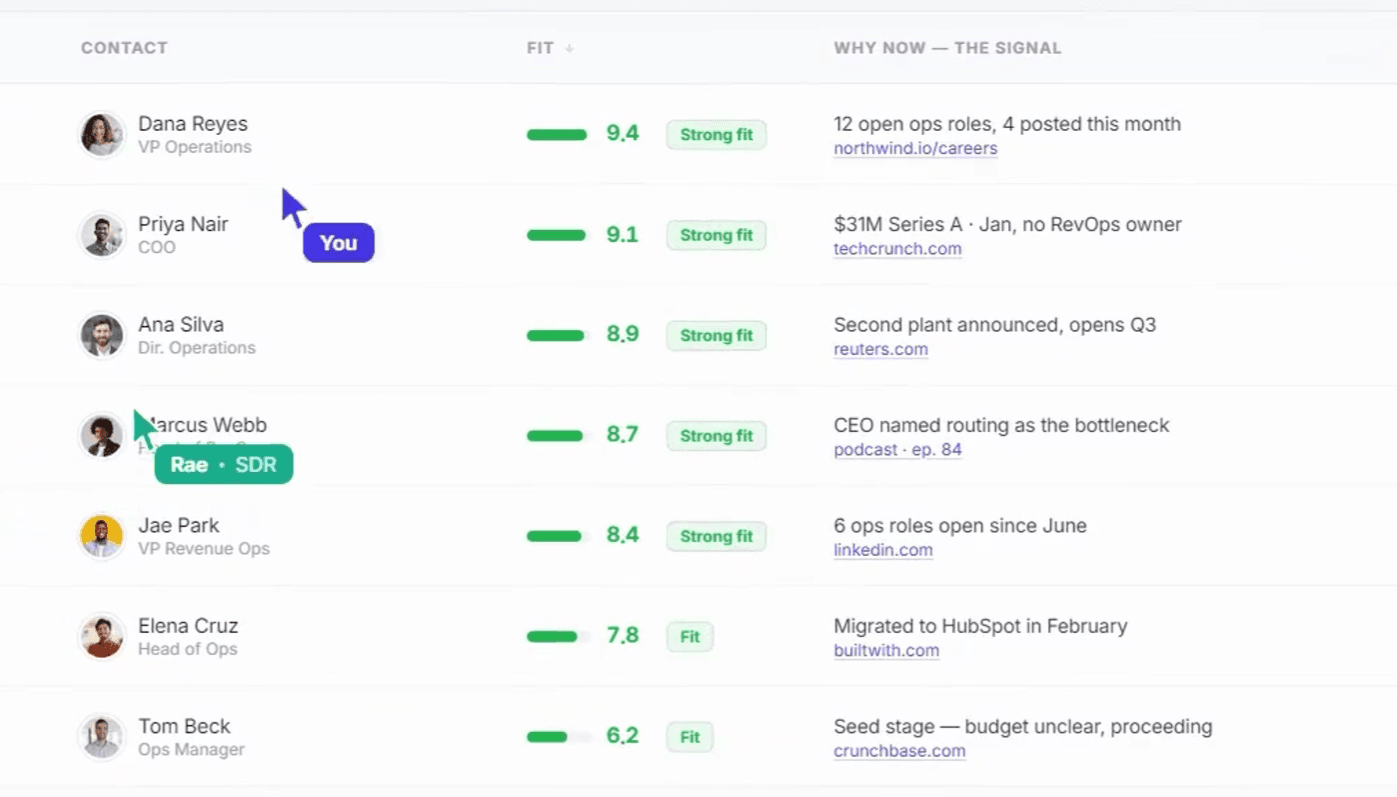This screenshot has height=797, width=1397.
Task: Click Elena Cruz's avatar photo
Action: pyautogui.click(x=102, y=636)
